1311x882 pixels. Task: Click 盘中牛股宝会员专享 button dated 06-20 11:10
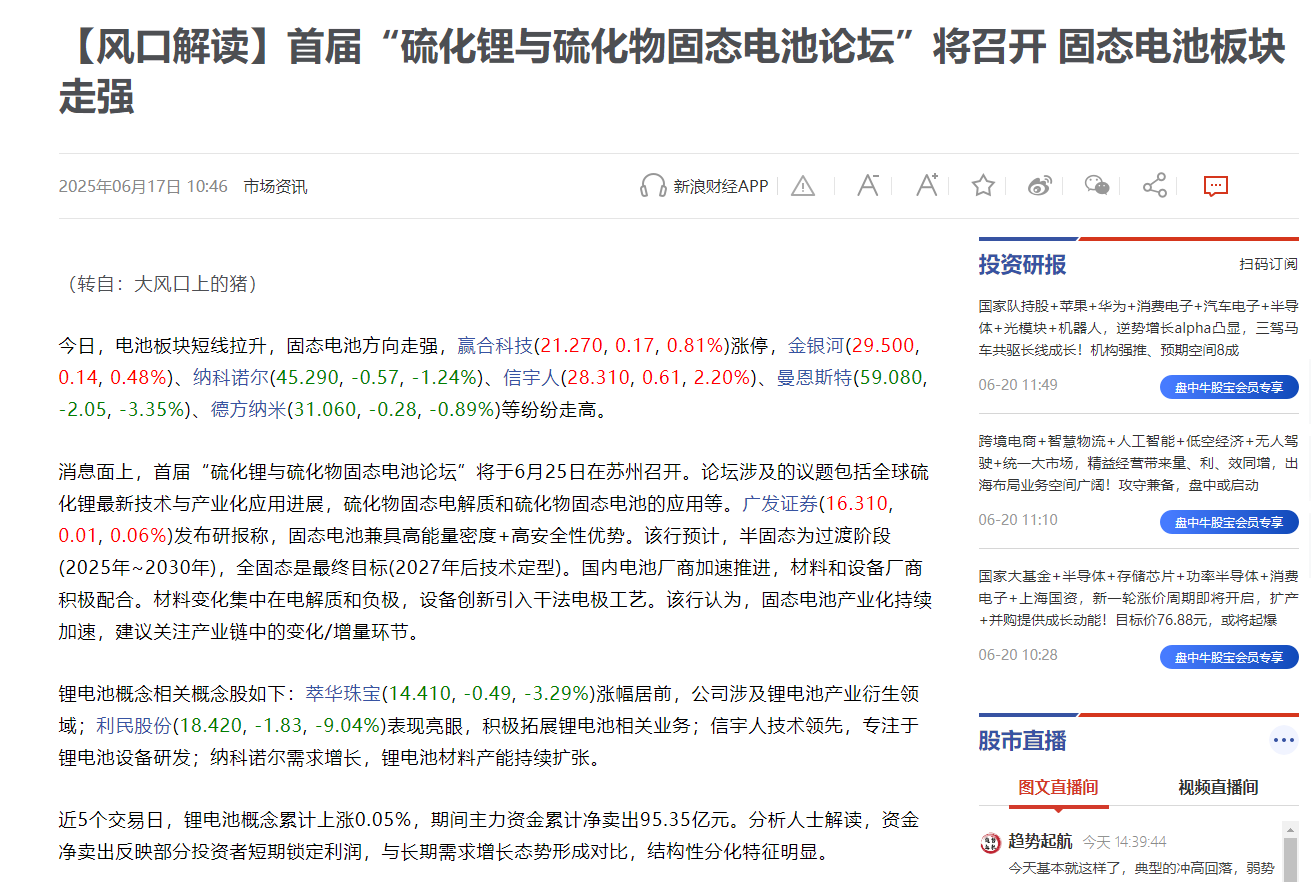point(1229,522)
